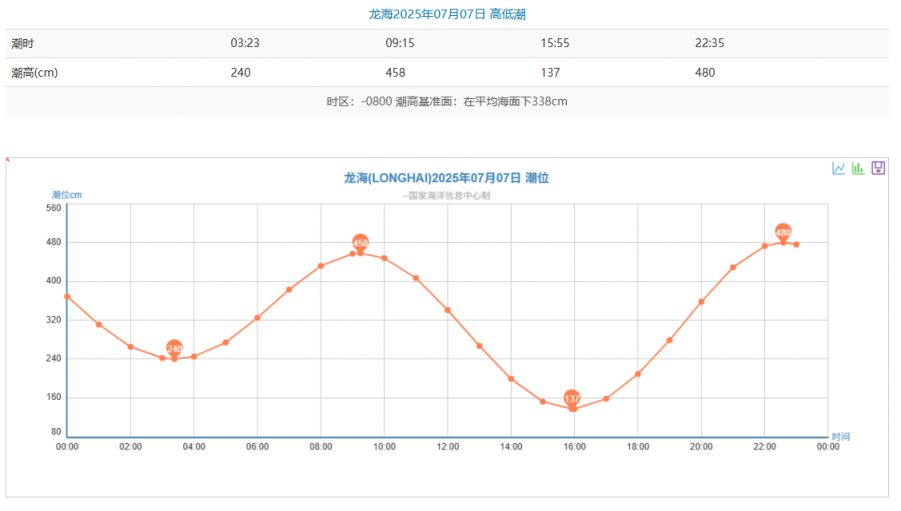Select the 08:00 data point on tide curve
901x511 pixels.
click(320, 266)
